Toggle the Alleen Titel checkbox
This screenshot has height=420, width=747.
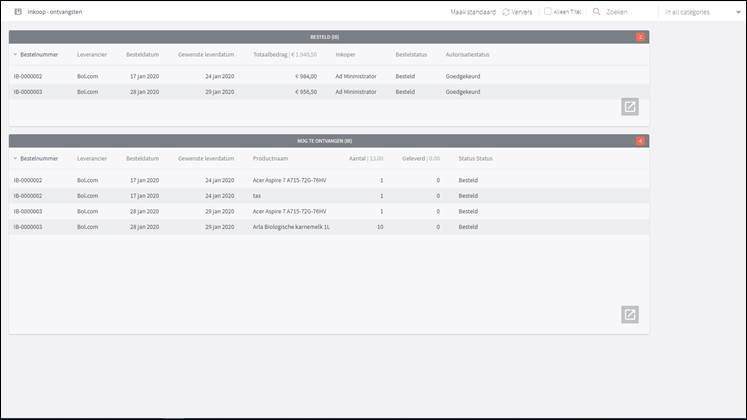tap(547, 12)
